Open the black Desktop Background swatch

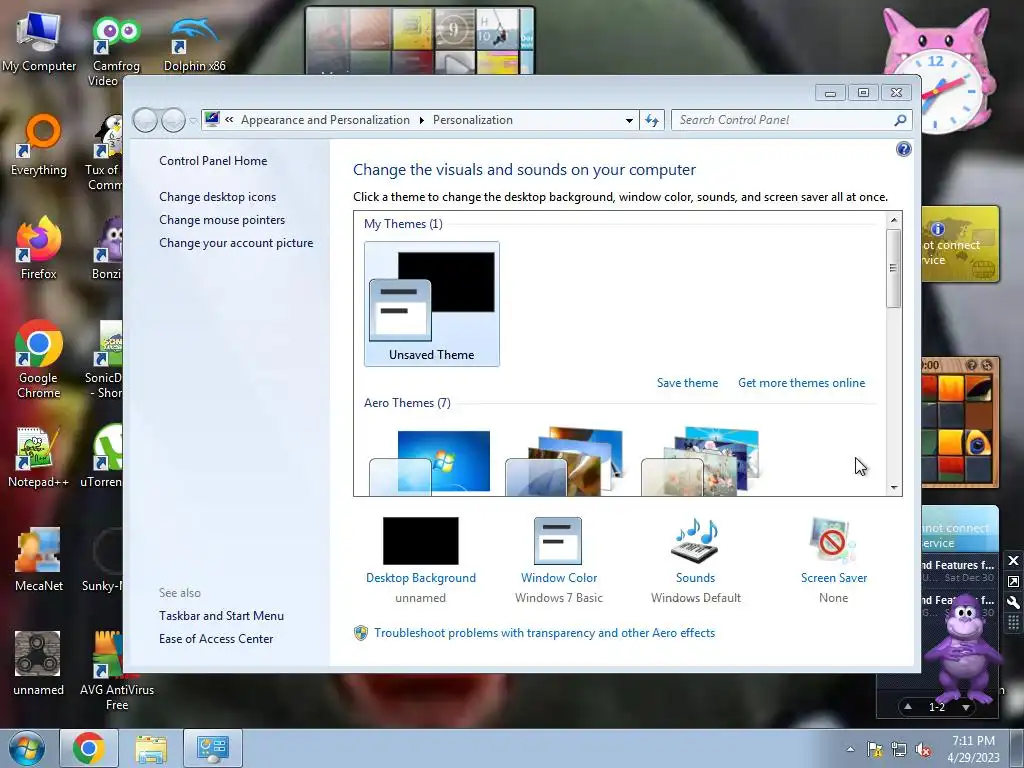pos(421,541)
